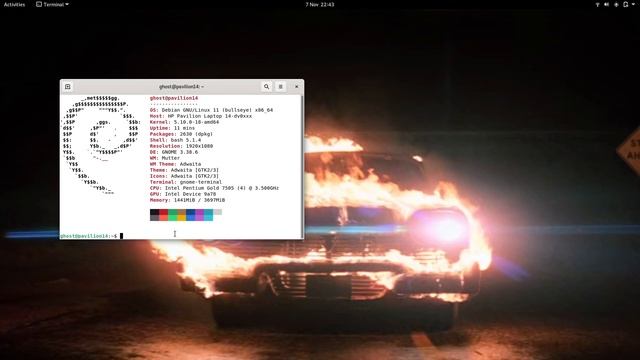640x360 pixels.
Task: Click the Host line HP Pavilion Laptop
Action: (201, 116)
